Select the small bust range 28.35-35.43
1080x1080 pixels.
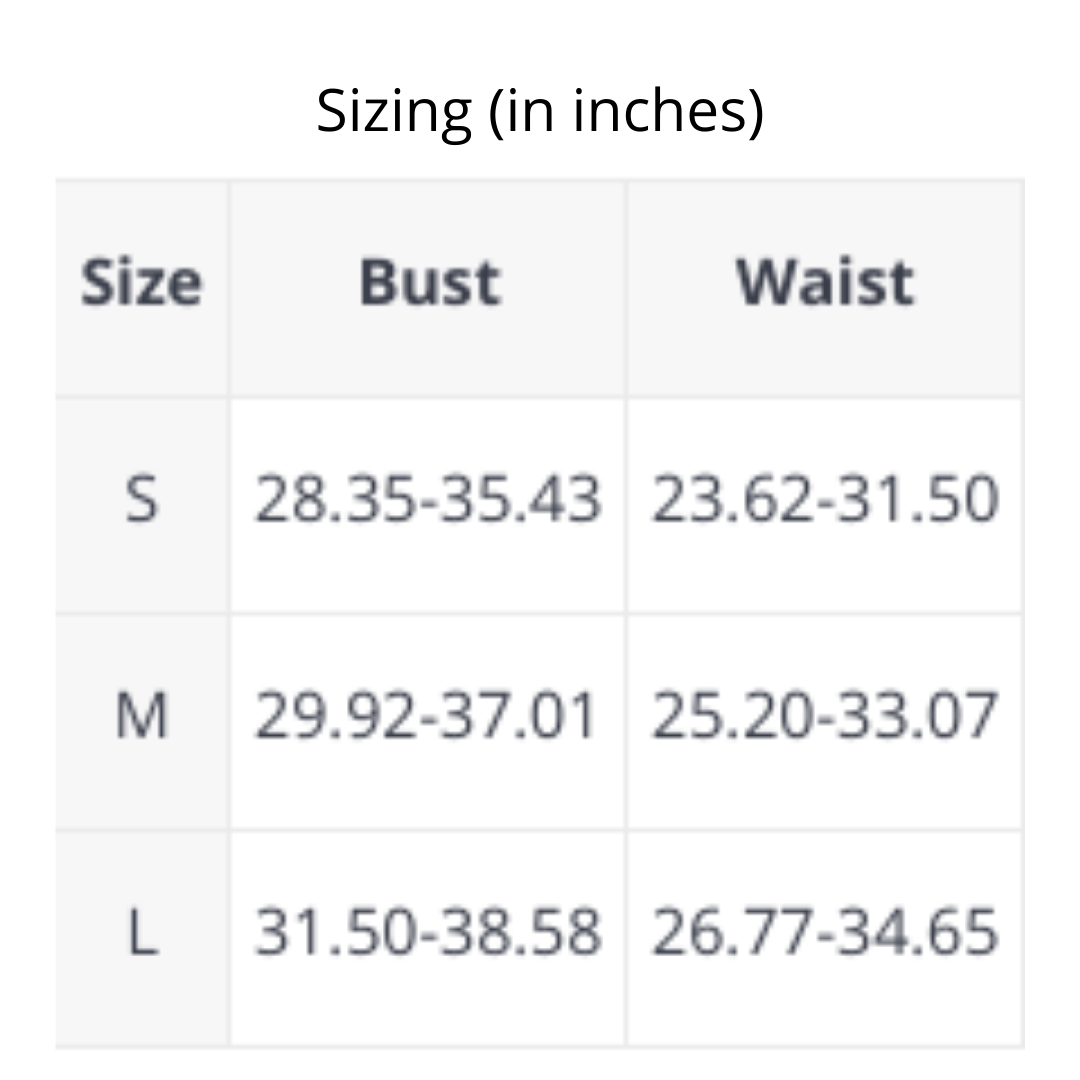coord(428,499)
